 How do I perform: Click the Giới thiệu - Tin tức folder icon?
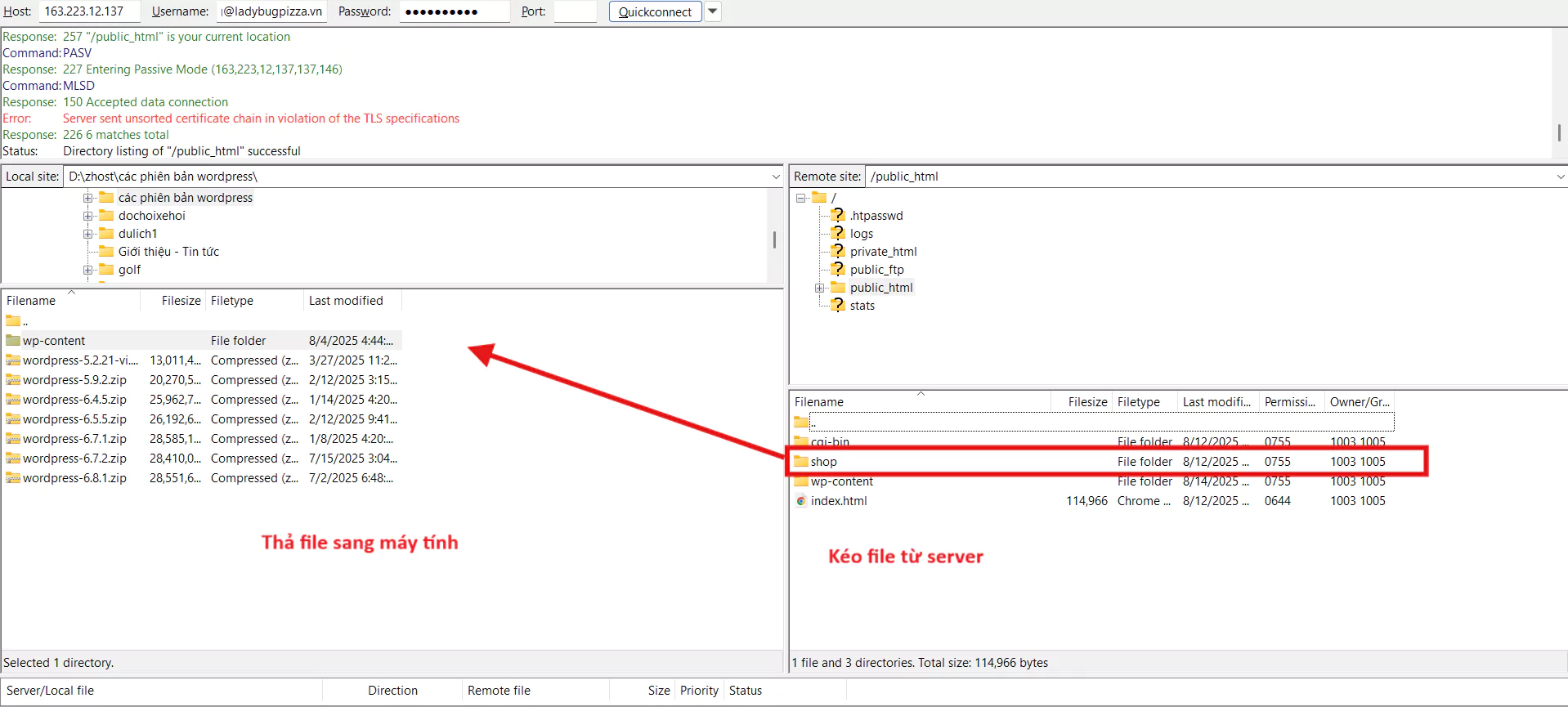click(x=106, y=251)
